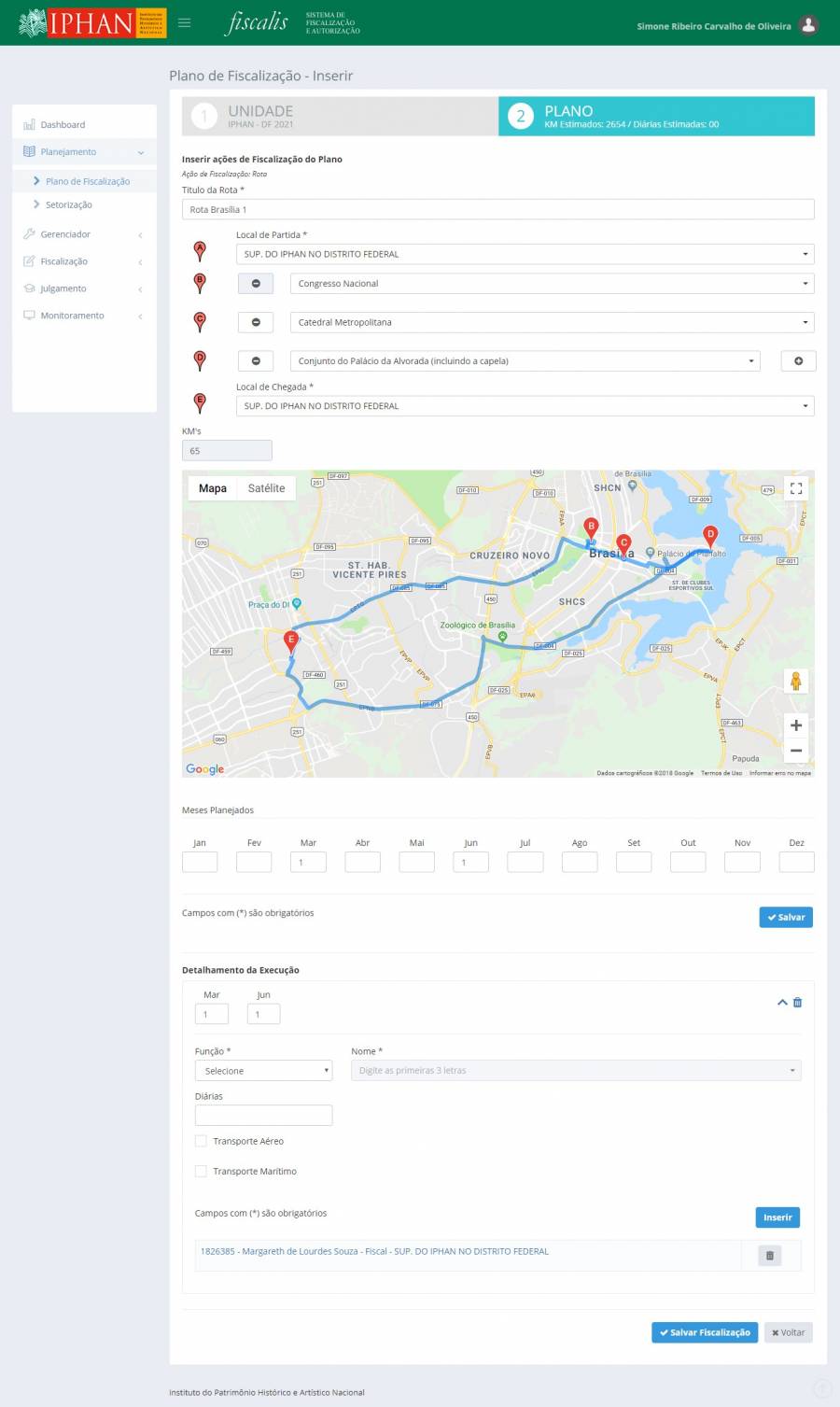Open Setorização in the sidebar
This screenshot has width=840, height=1407.
[x=69, y=205]
